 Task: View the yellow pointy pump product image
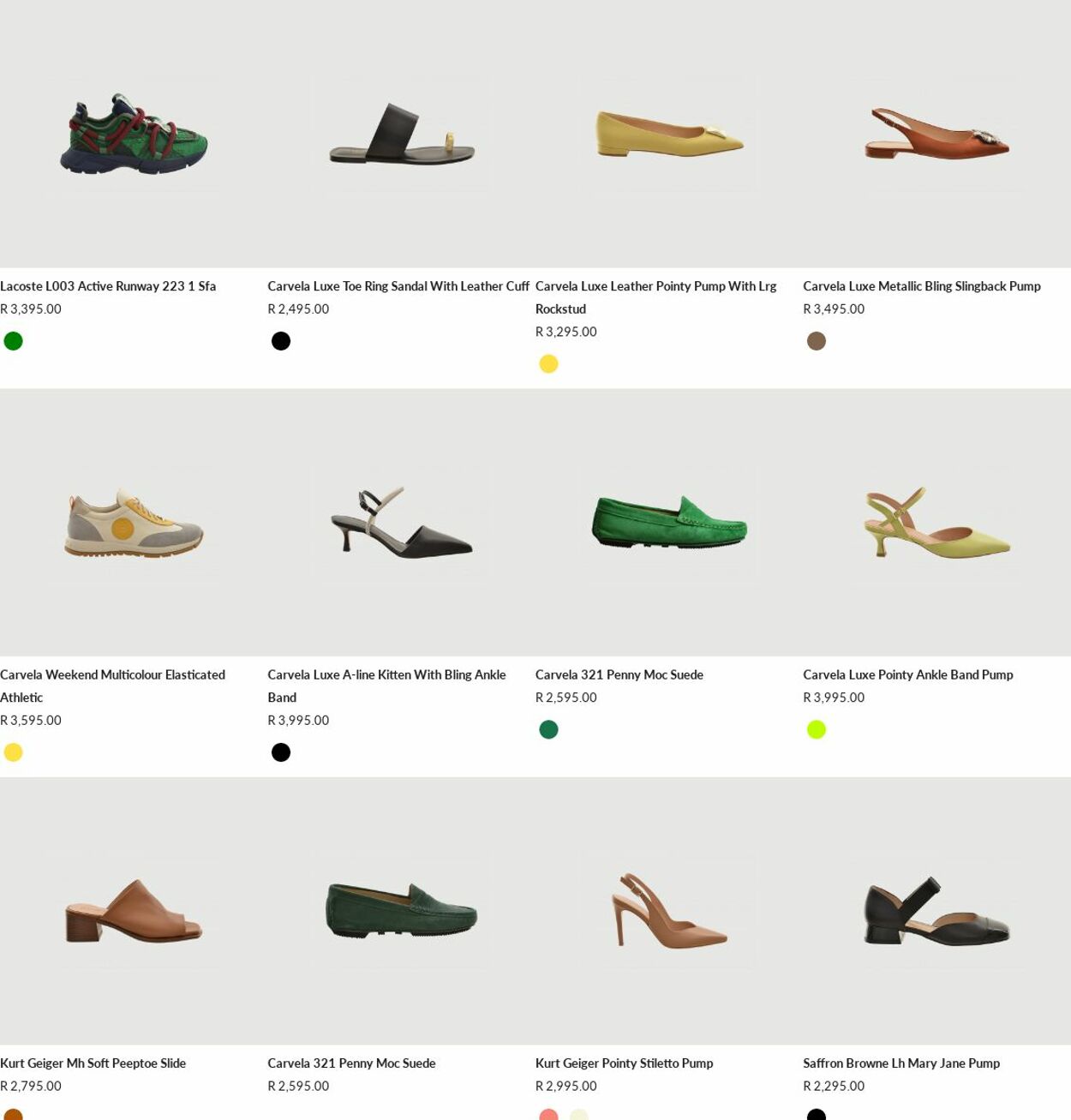click(x=669, y=134)
